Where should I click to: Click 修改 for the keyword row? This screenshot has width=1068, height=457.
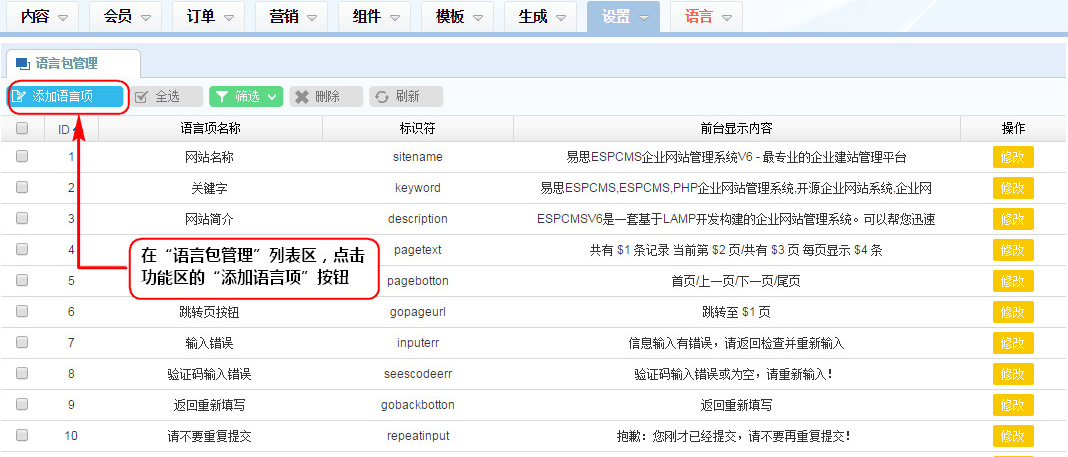[1012, 188]
